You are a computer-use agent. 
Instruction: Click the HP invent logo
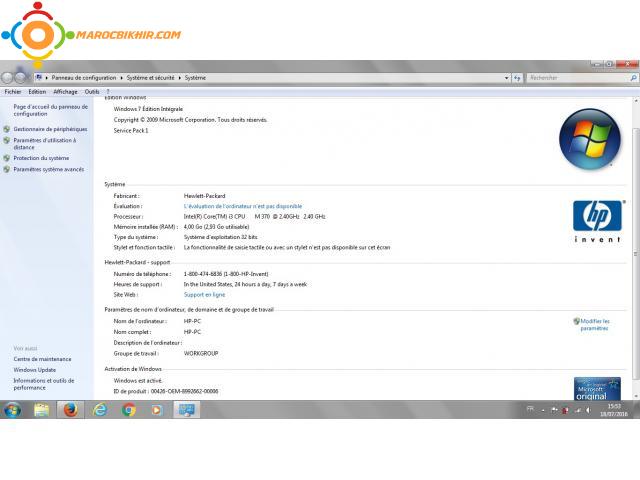(x=597, y=222)
